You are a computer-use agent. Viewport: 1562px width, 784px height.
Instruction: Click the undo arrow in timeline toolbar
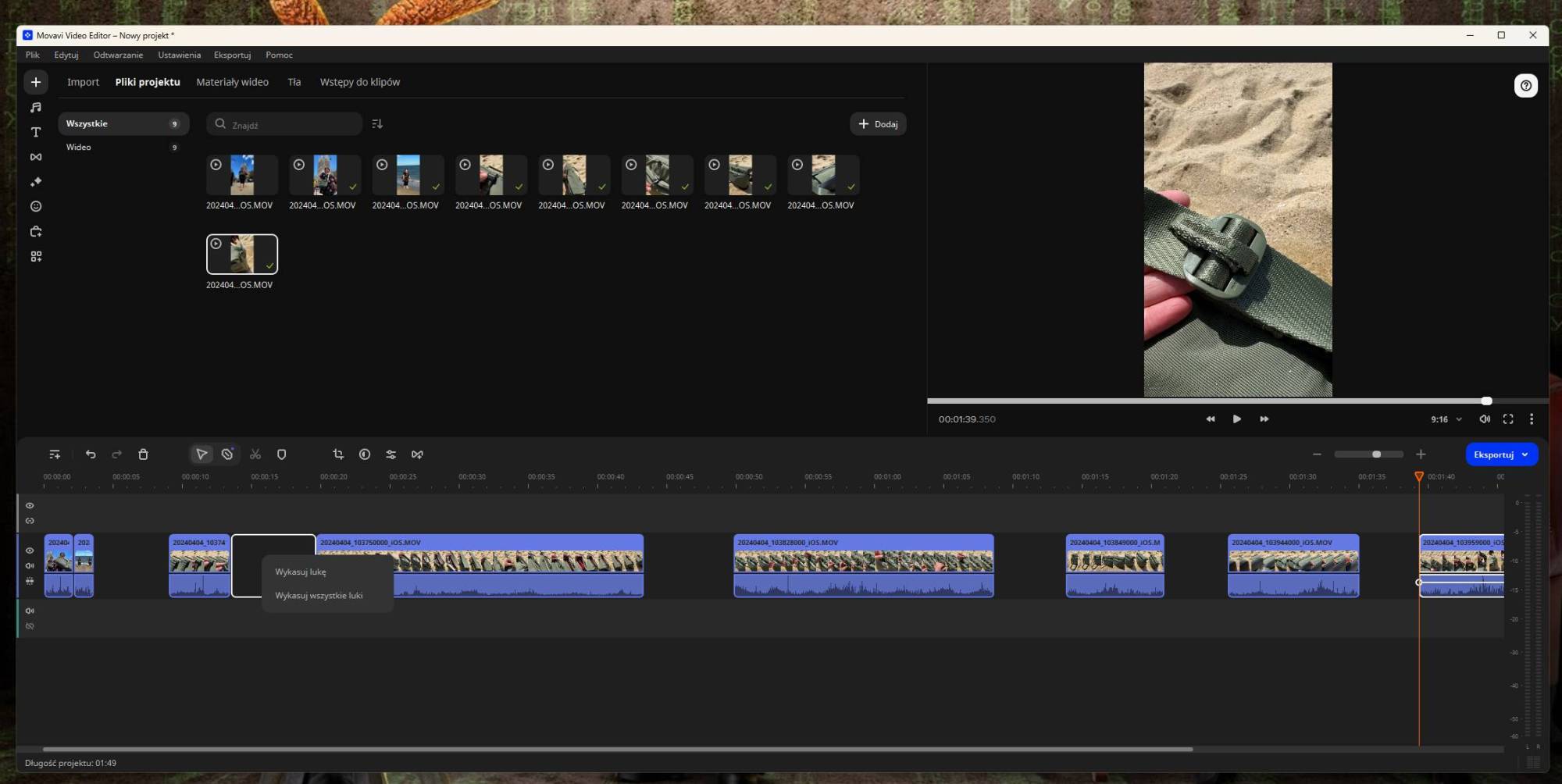91,454
